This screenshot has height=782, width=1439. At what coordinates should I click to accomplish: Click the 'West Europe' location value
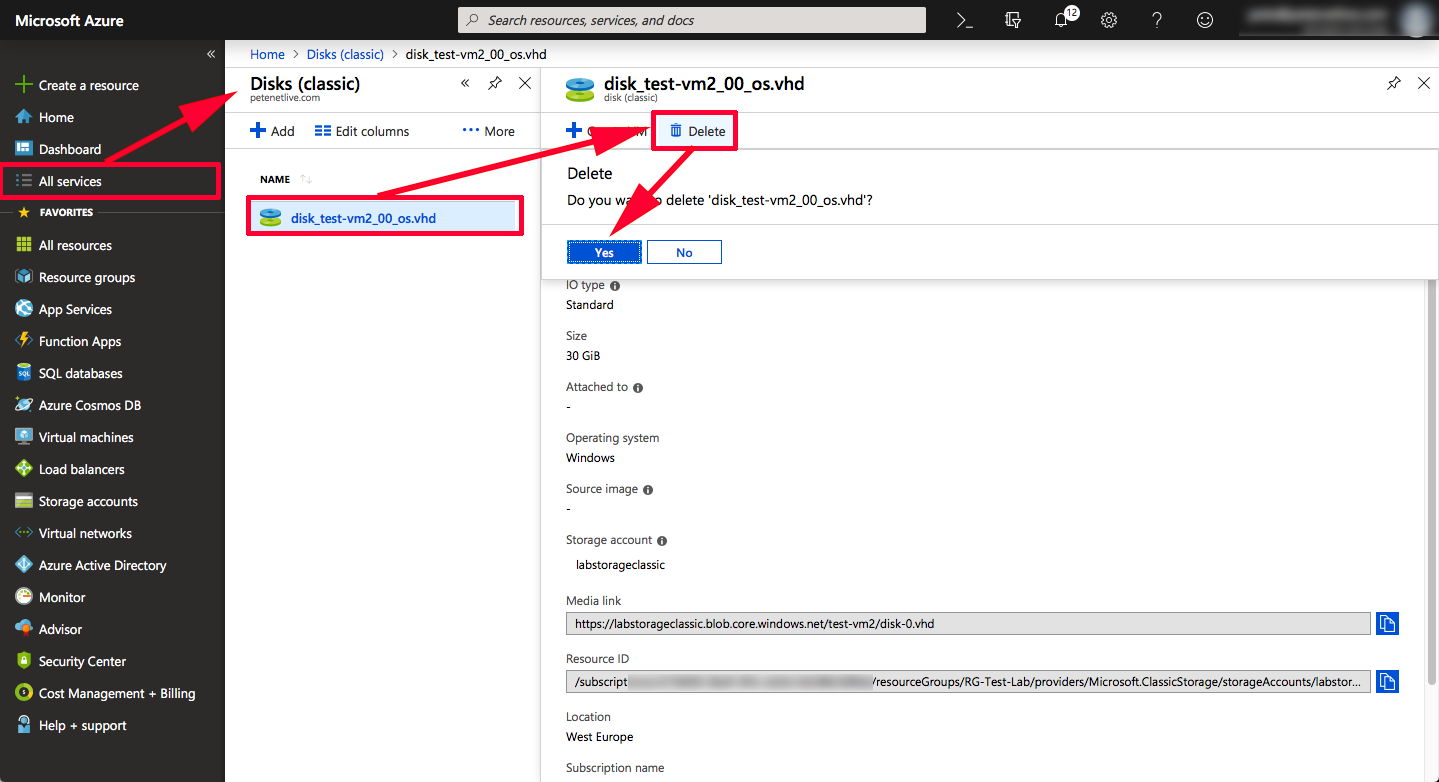599,737
